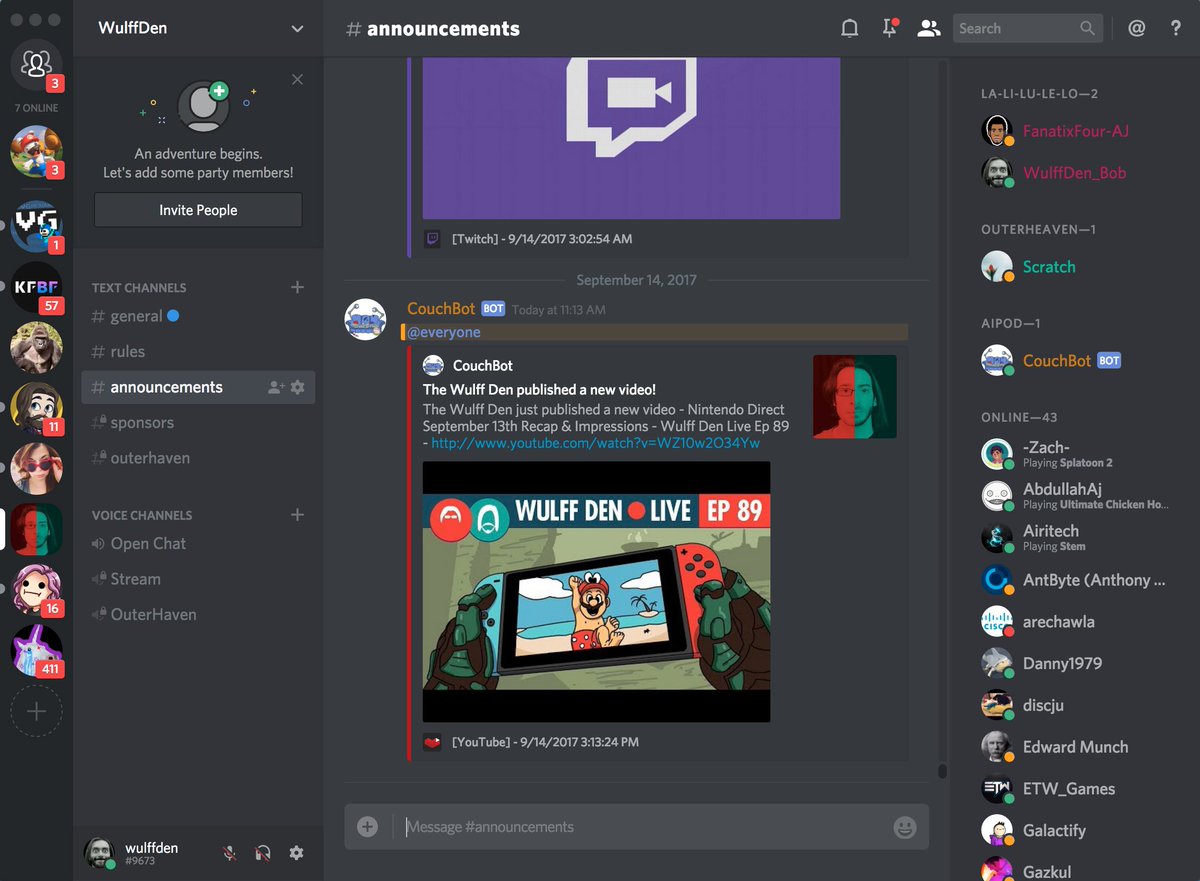The width and height of the screenshot is (1200, 881).
Task: Open FanatixFour-AJ member profile
Action: (1068, 131)
